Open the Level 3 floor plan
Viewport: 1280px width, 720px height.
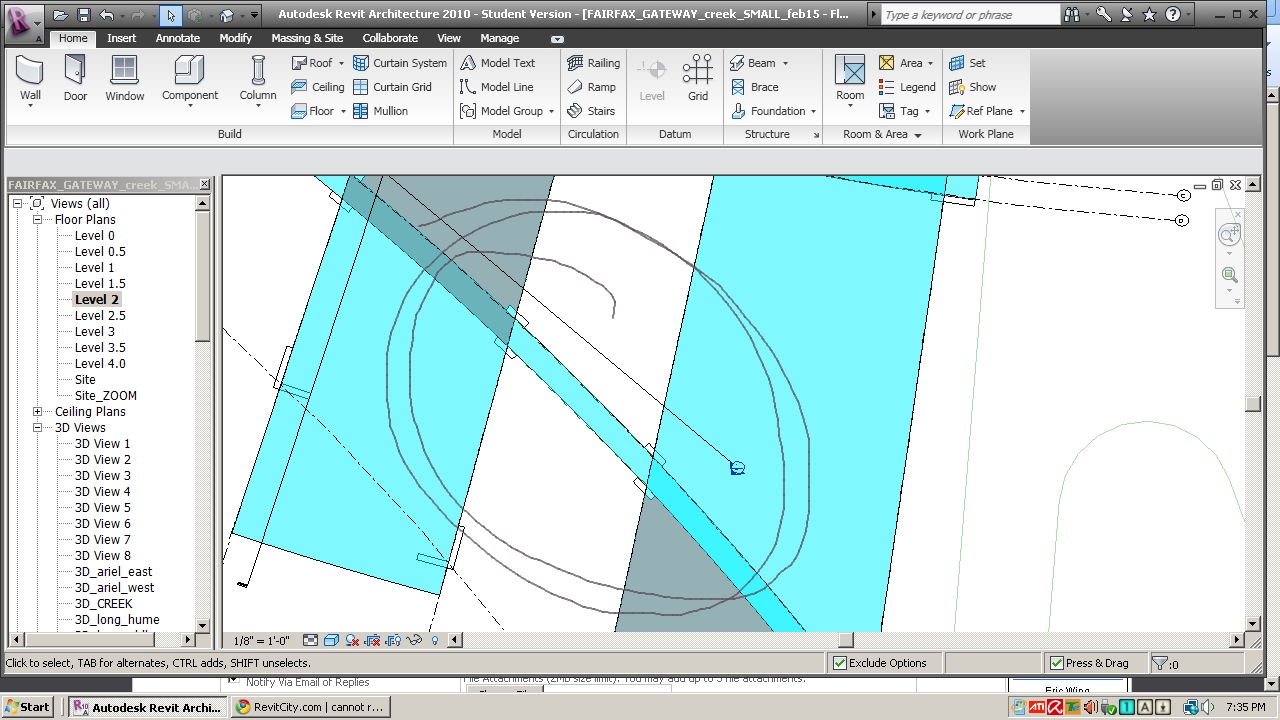[x=94, y=331]
